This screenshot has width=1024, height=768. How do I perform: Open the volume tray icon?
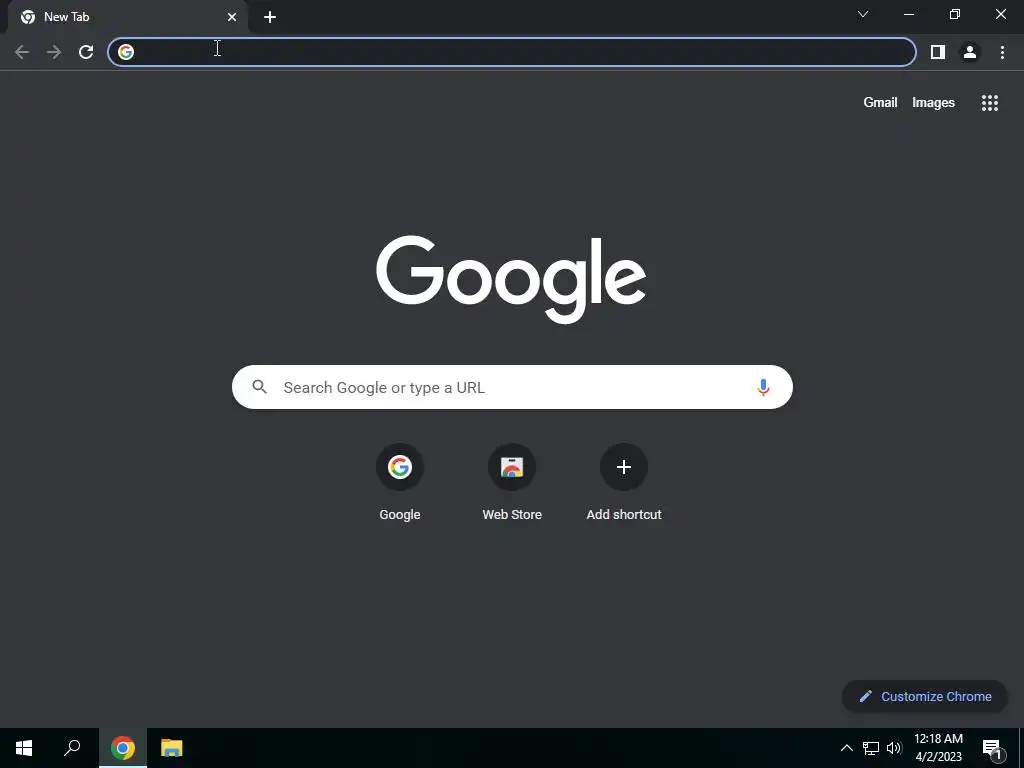[894, 748]
